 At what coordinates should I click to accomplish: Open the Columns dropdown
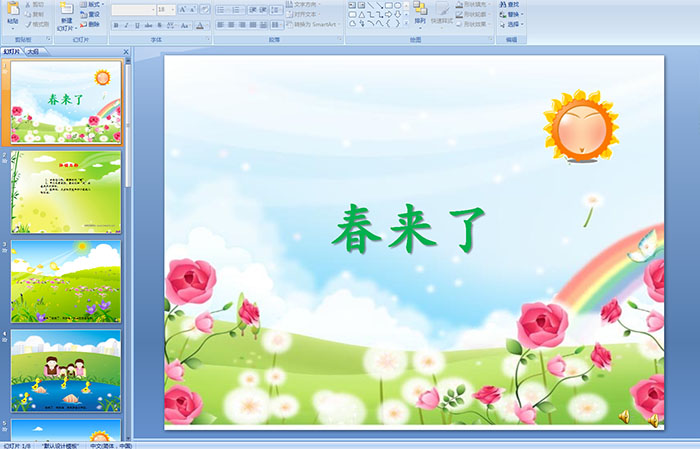tap(276, 25)
